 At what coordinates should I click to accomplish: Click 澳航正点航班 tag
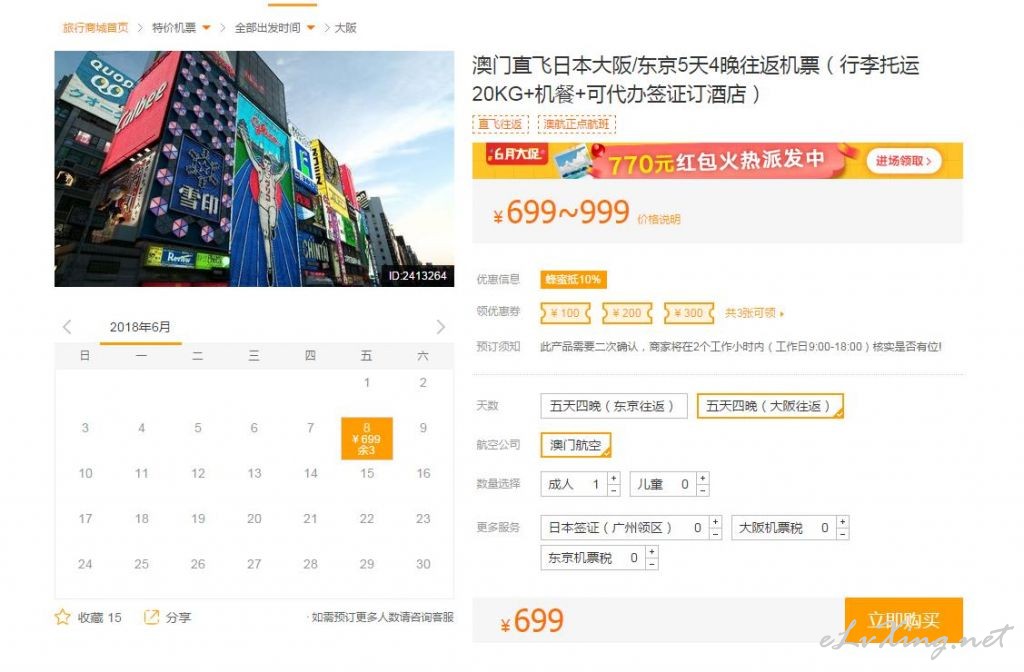coord(577,124)
